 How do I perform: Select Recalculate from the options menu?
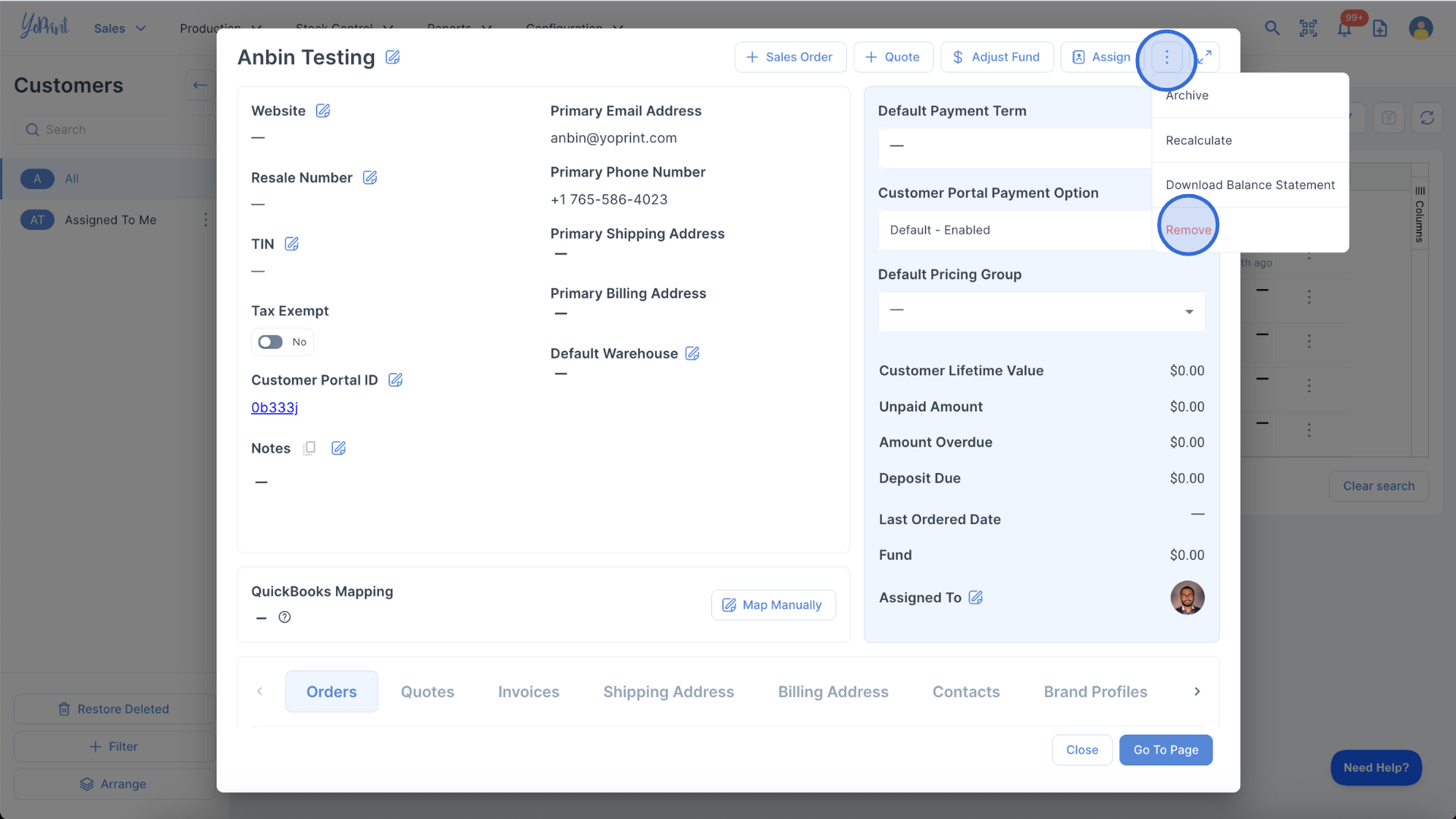click(x=1198, y=140)
